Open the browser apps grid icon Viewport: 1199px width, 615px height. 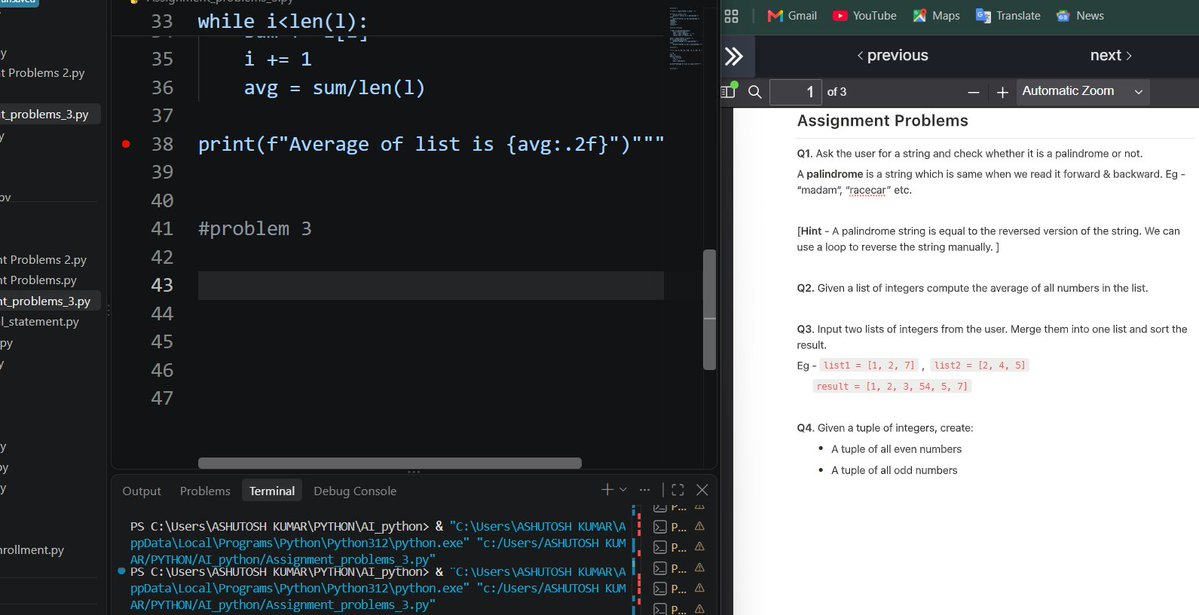pyautogui.click(x=731, y=15)
